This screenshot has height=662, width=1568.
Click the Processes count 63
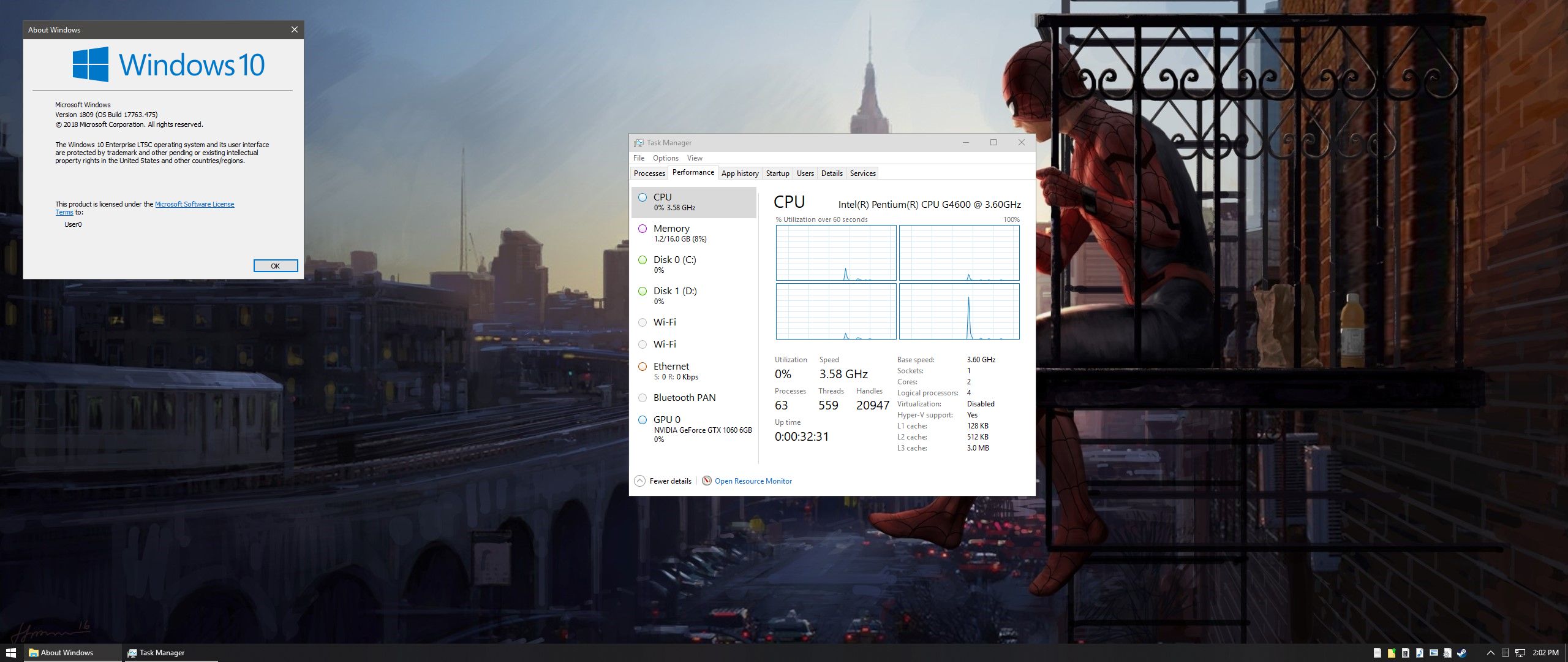[x=782, y=405]
